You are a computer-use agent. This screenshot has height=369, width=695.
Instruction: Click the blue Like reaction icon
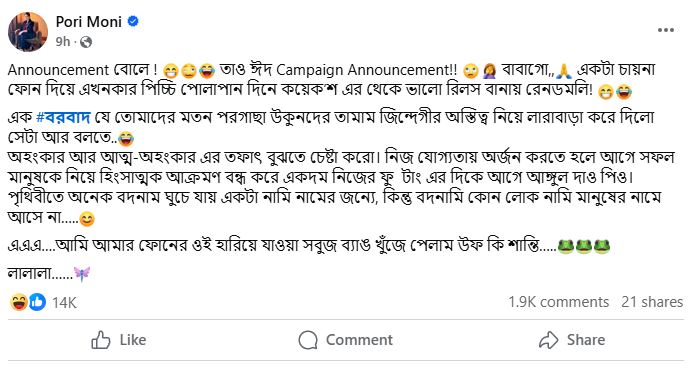tap(37, 302)
